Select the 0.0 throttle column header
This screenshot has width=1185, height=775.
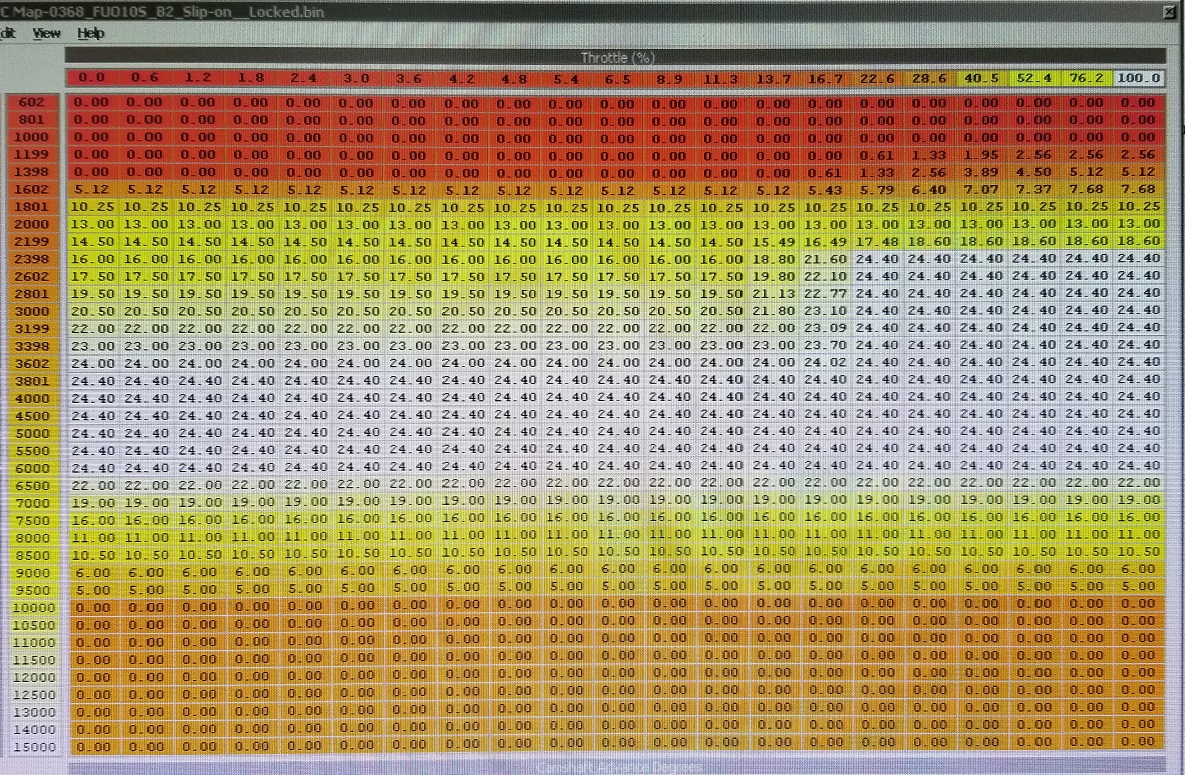[92, 78]
